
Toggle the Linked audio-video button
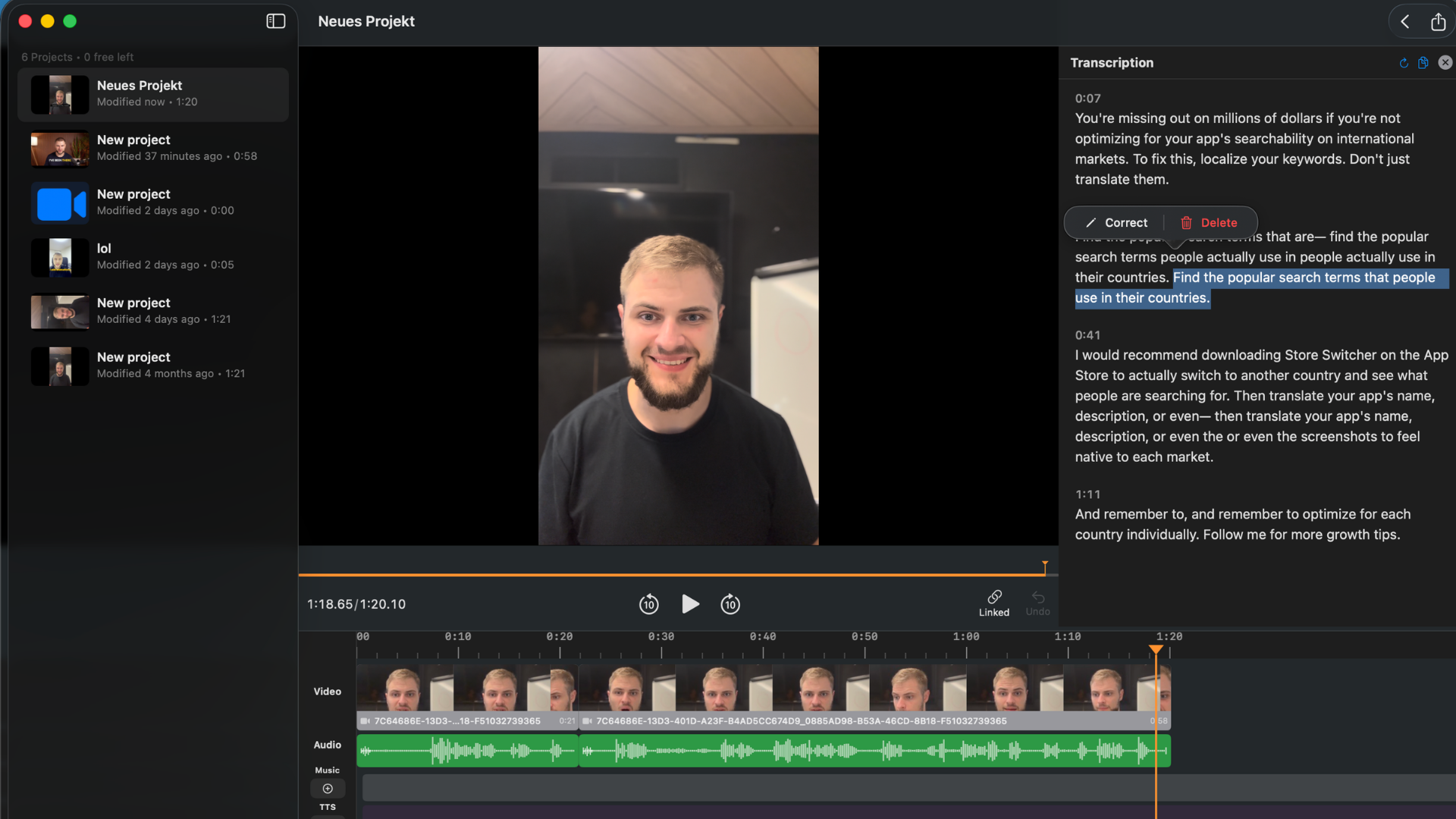point(994,603)
